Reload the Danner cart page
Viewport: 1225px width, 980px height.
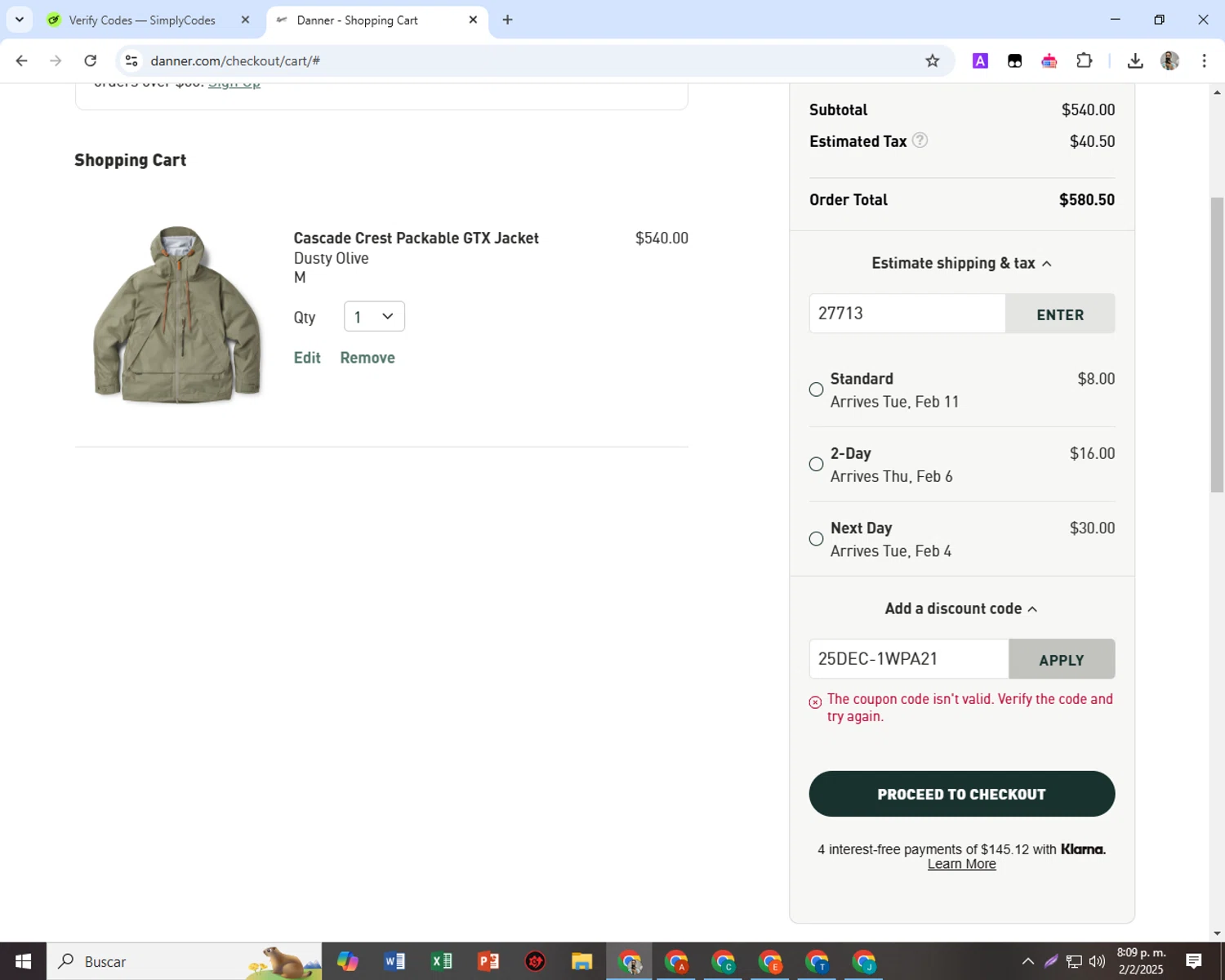point(91,60)
